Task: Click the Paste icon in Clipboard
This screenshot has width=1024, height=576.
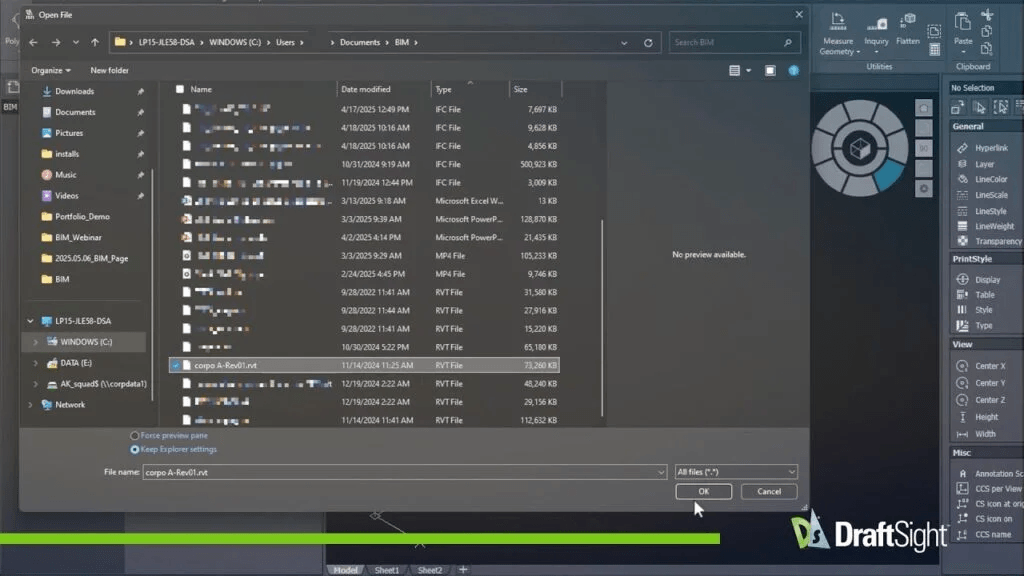Action: pyautogui.click(x=963, y=23)
